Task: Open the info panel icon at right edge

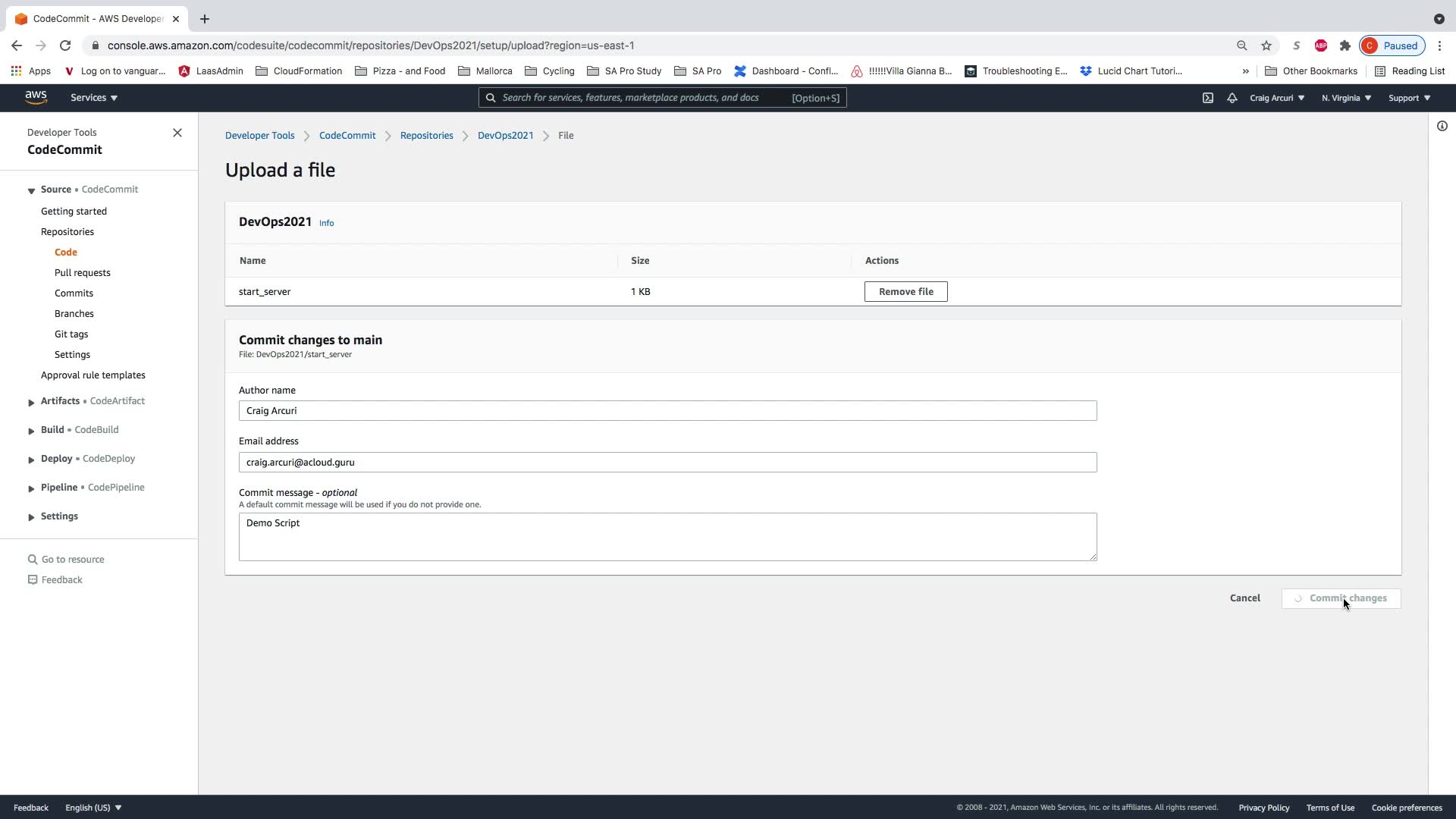Action: [1442, 126]
